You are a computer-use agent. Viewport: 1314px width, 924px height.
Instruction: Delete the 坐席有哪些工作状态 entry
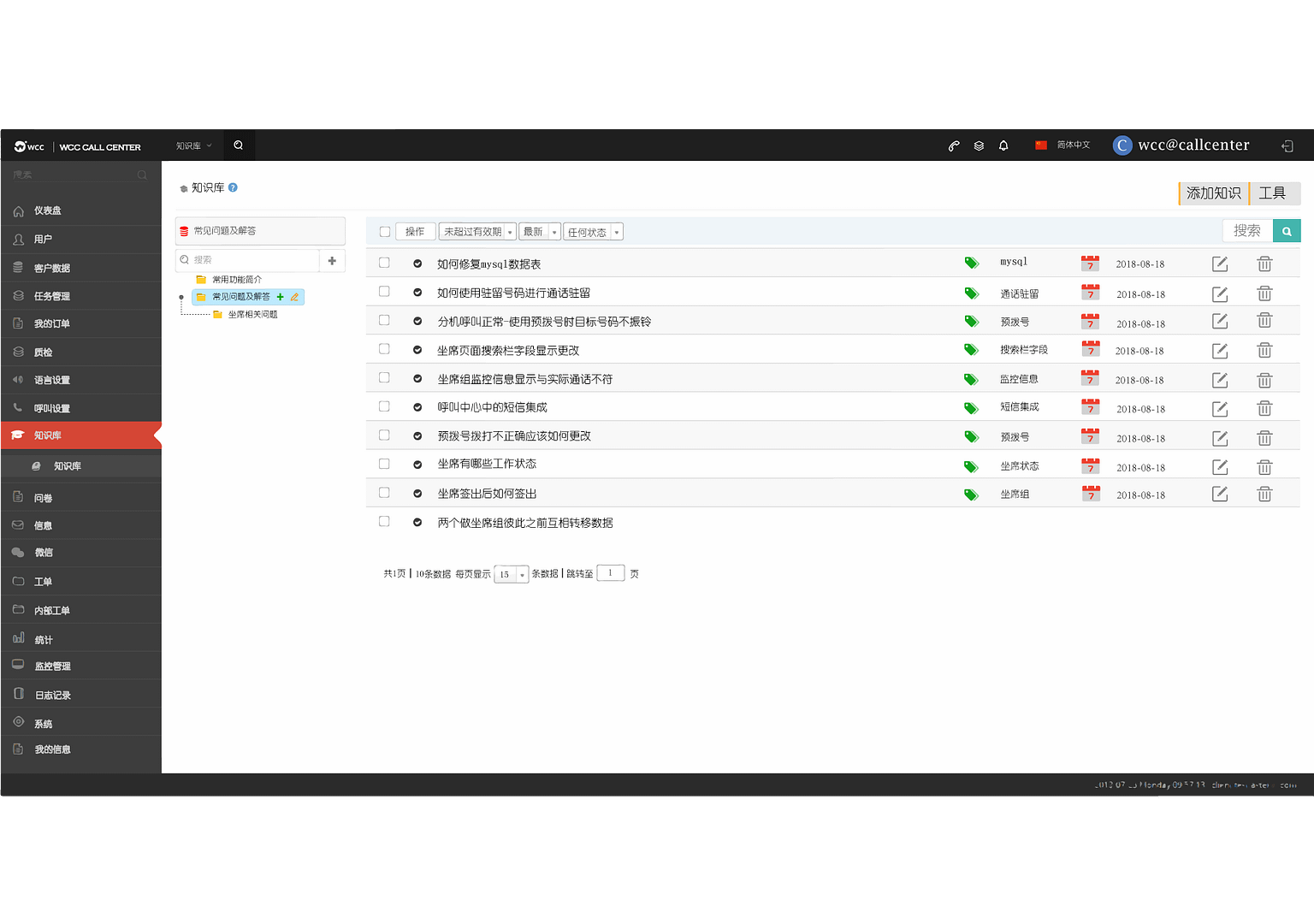(x=1264, y=467)
